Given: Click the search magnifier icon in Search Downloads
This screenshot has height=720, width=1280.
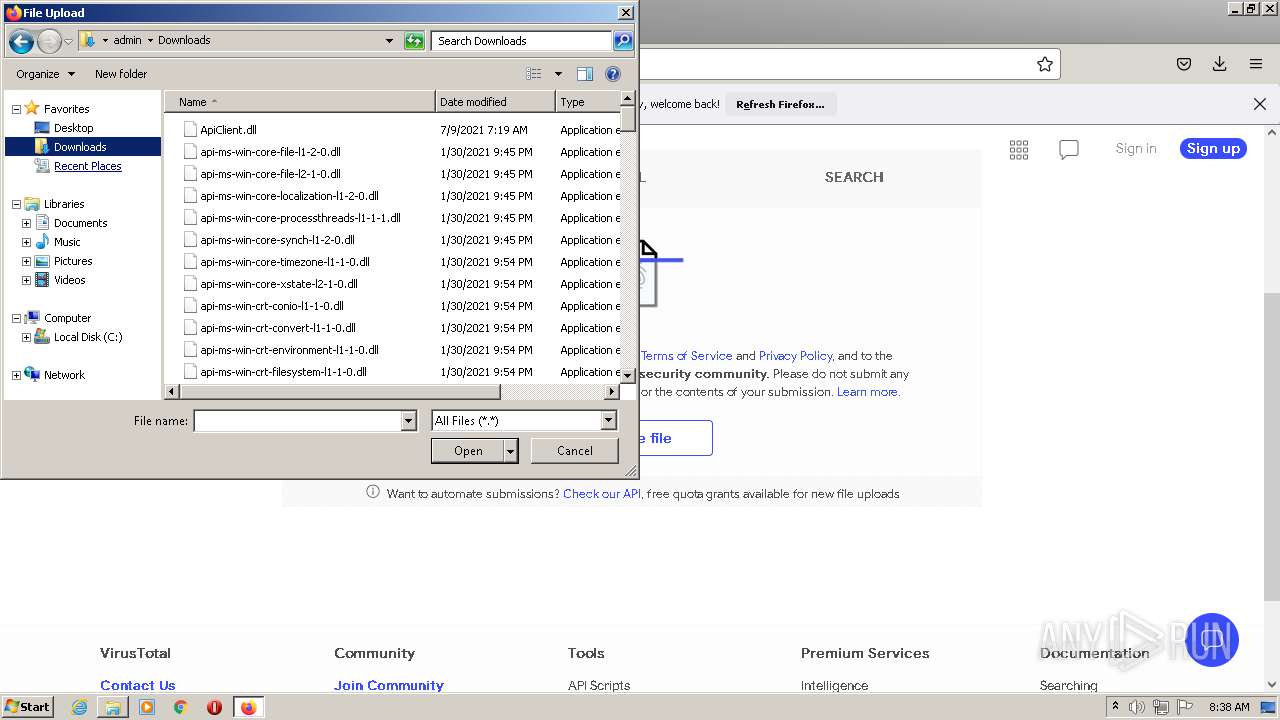Looking at the screenshot, I should point(623,41).
